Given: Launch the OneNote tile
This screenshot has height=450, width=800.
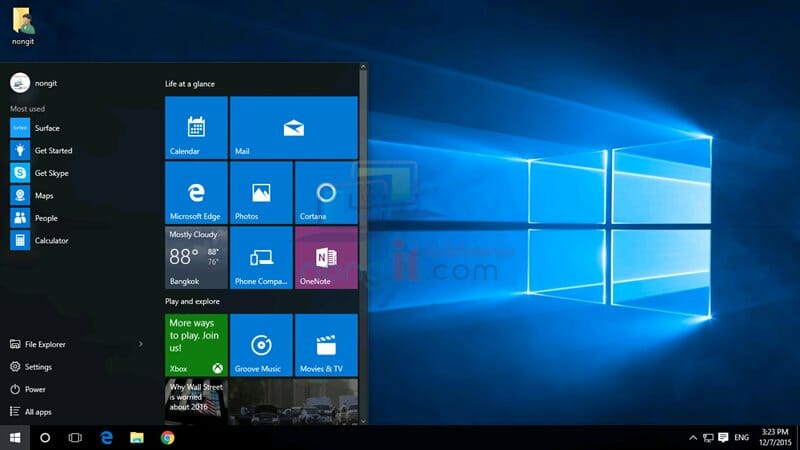Looking at the screenshot, I should (326, 258).
